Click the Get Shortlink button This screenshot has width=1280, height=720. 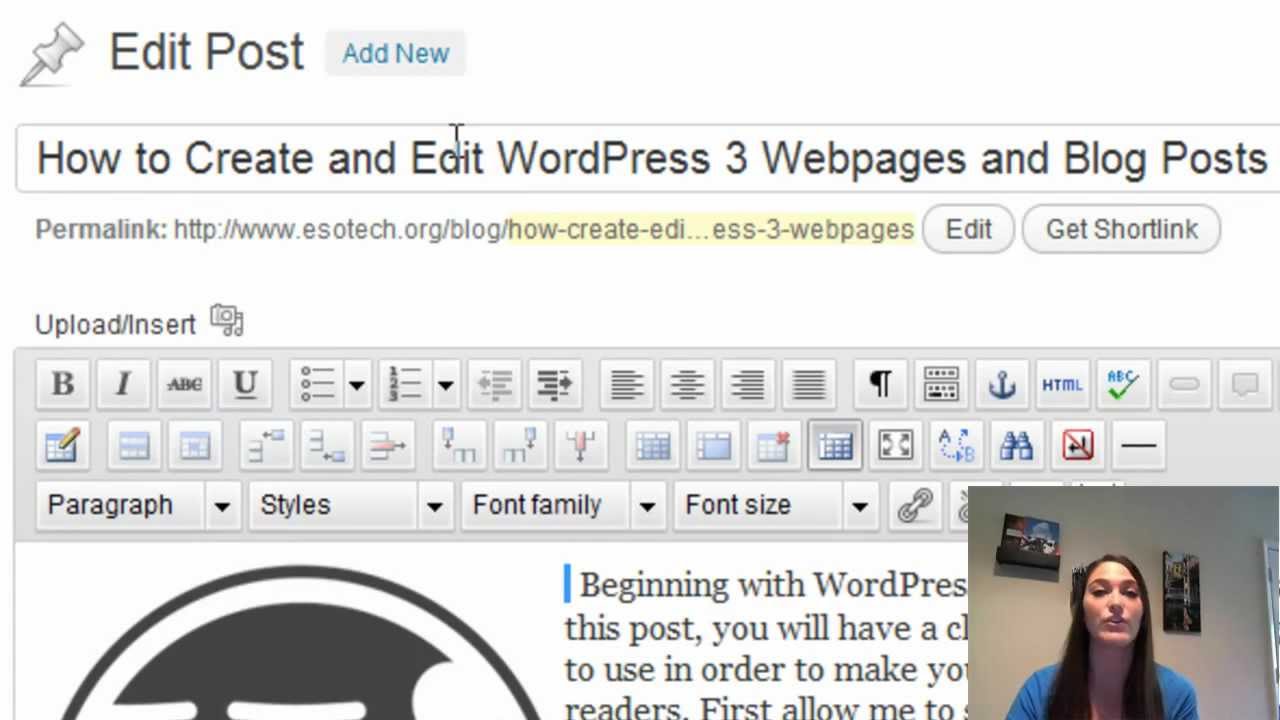click(1121, 229)
